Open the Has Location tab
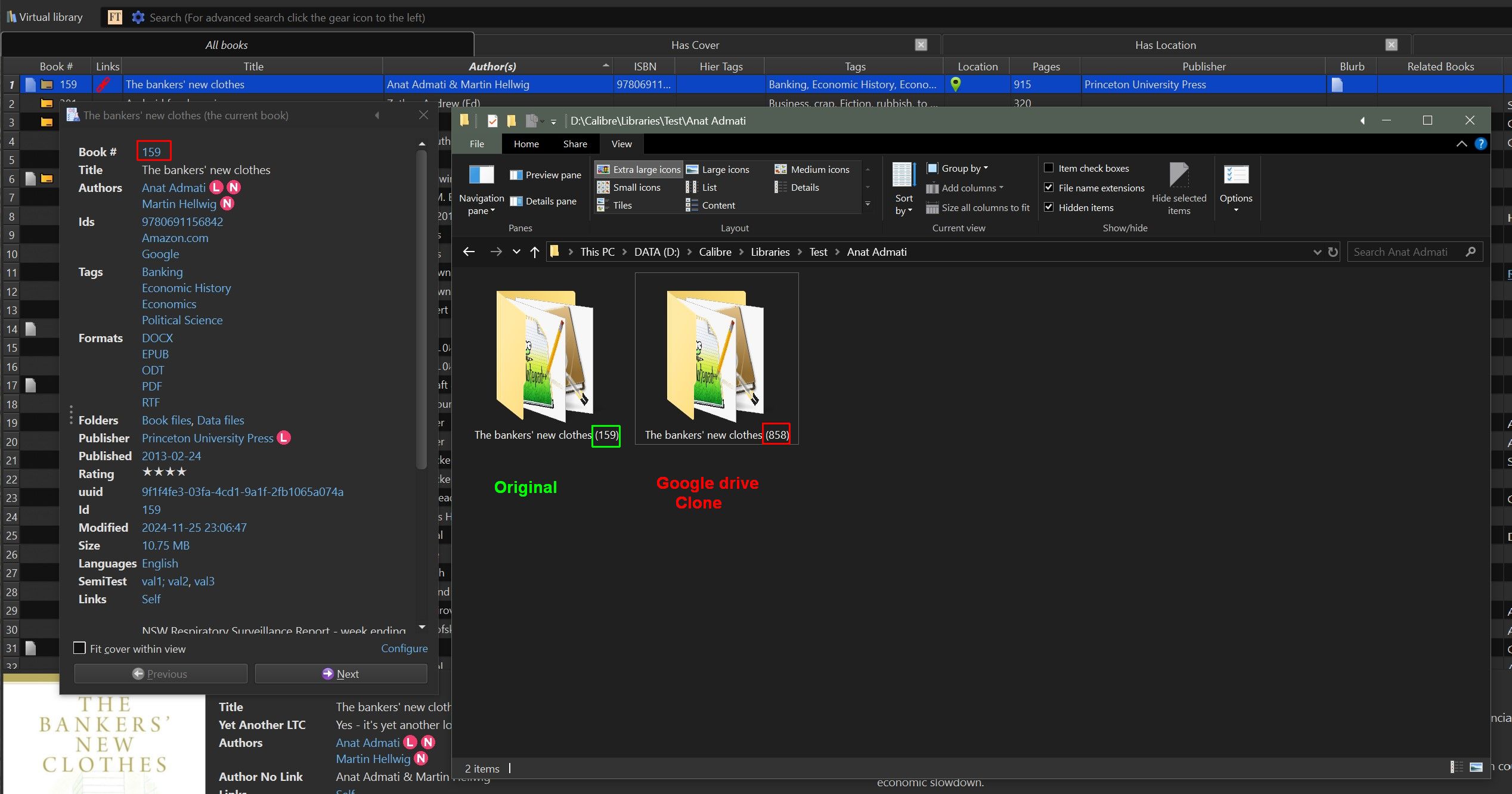The image size is (1512, 794). (1165, 45)
